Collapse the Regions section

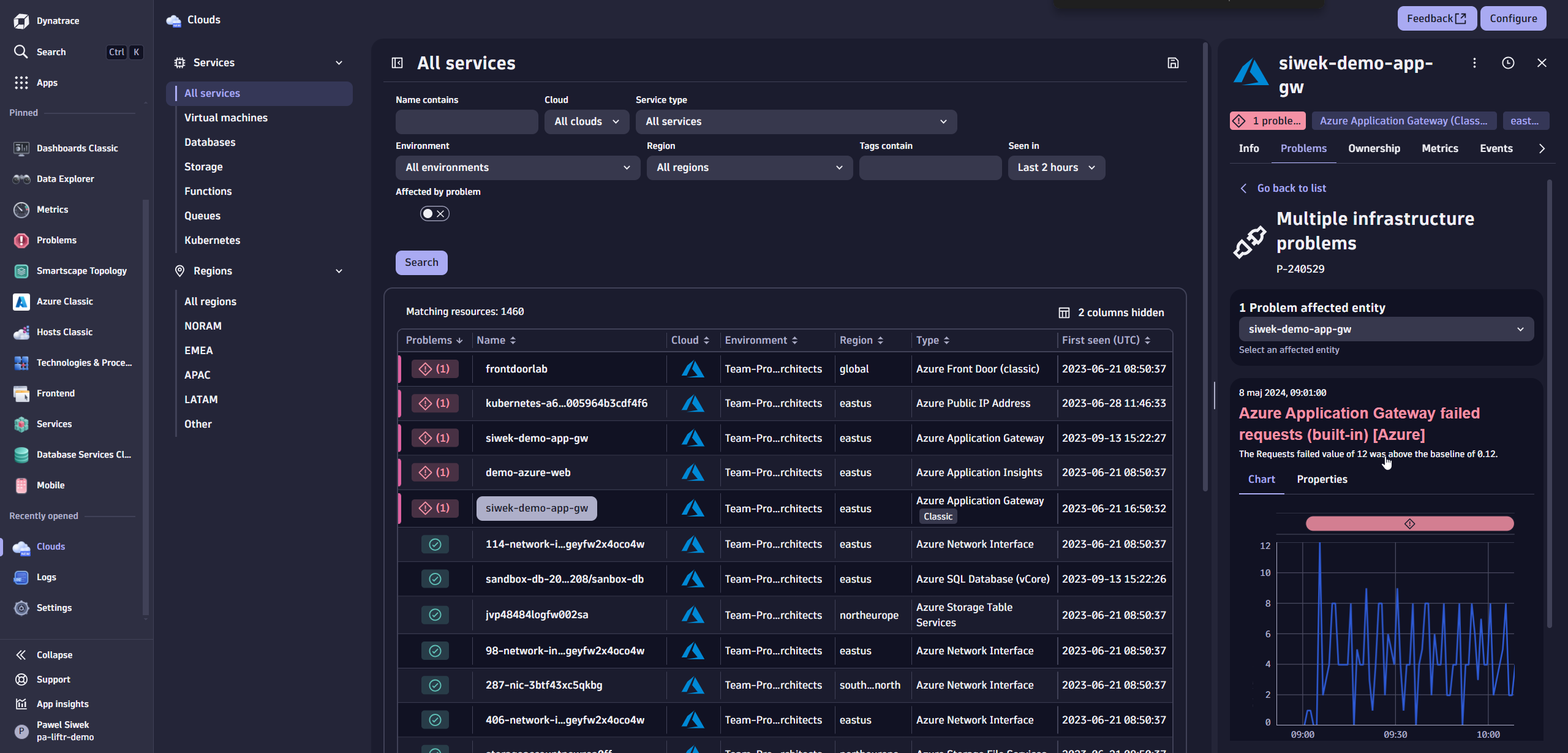[x=339, y=270]
